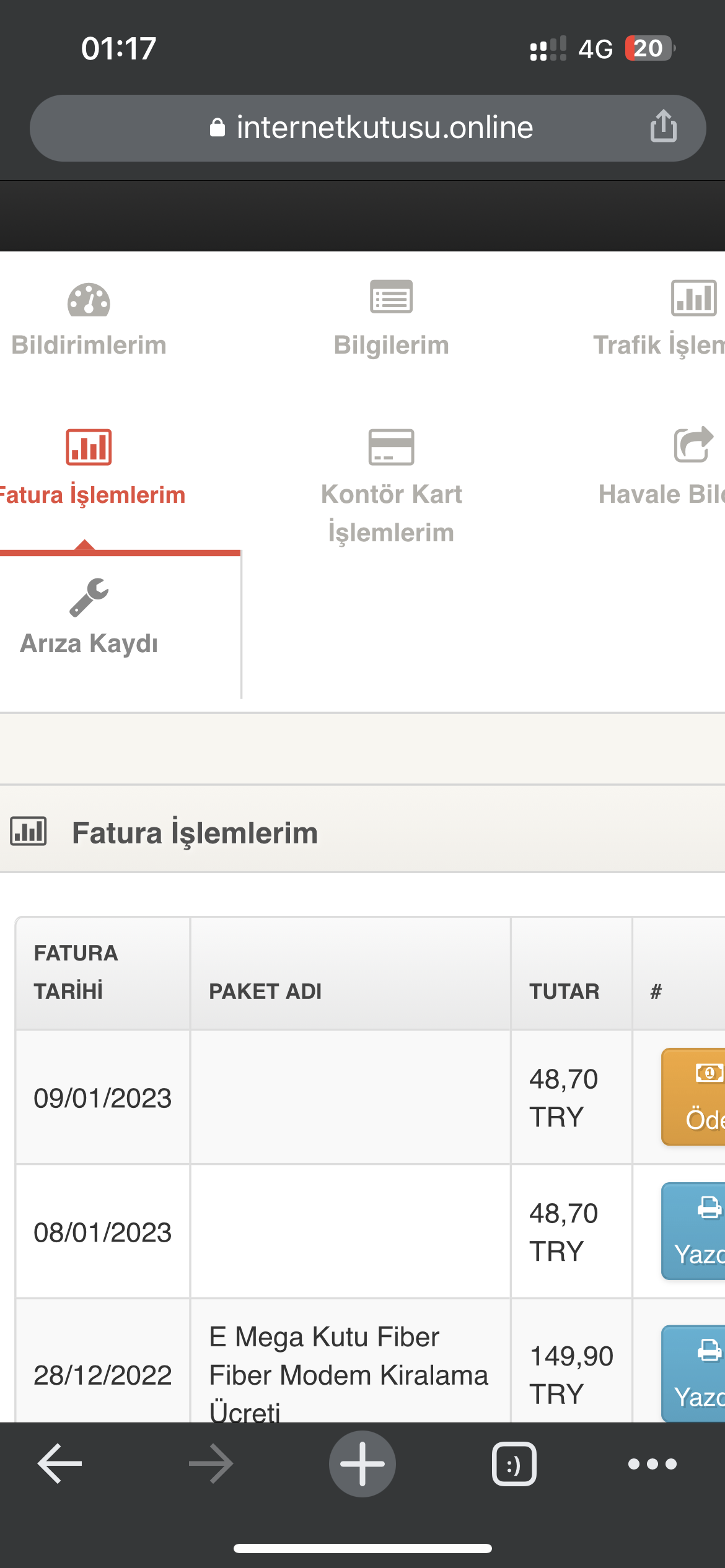Open Arıza Kaydı wrench icon

[x=89, y=598]
